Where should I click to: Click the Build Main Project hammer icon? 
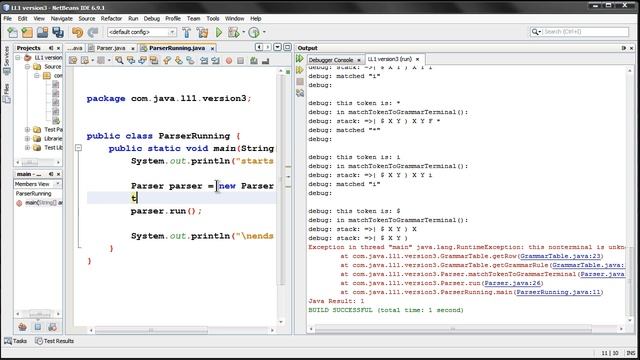pos(187,32)
